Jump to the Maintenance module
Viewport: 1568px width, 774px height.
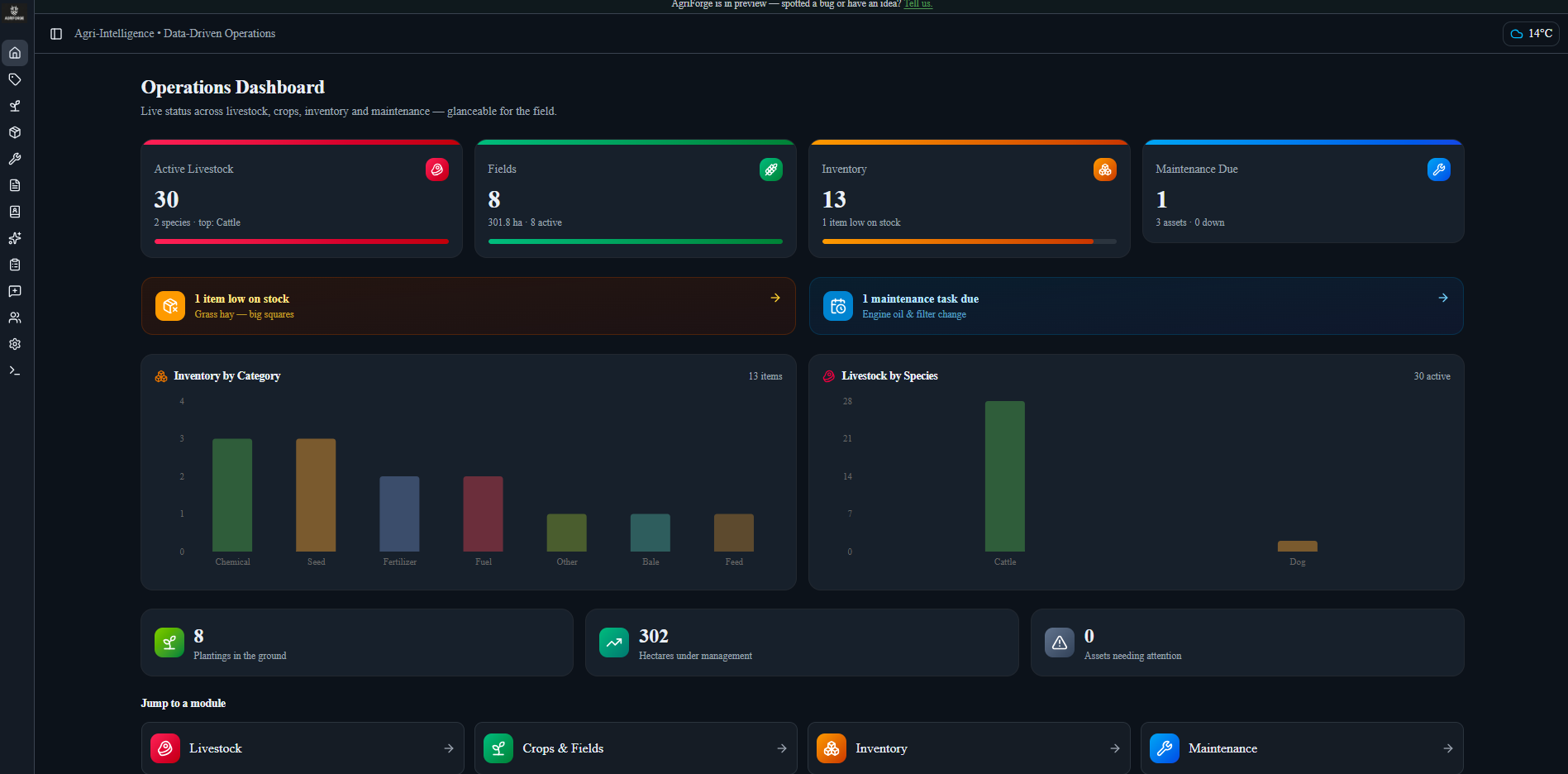1302,748
